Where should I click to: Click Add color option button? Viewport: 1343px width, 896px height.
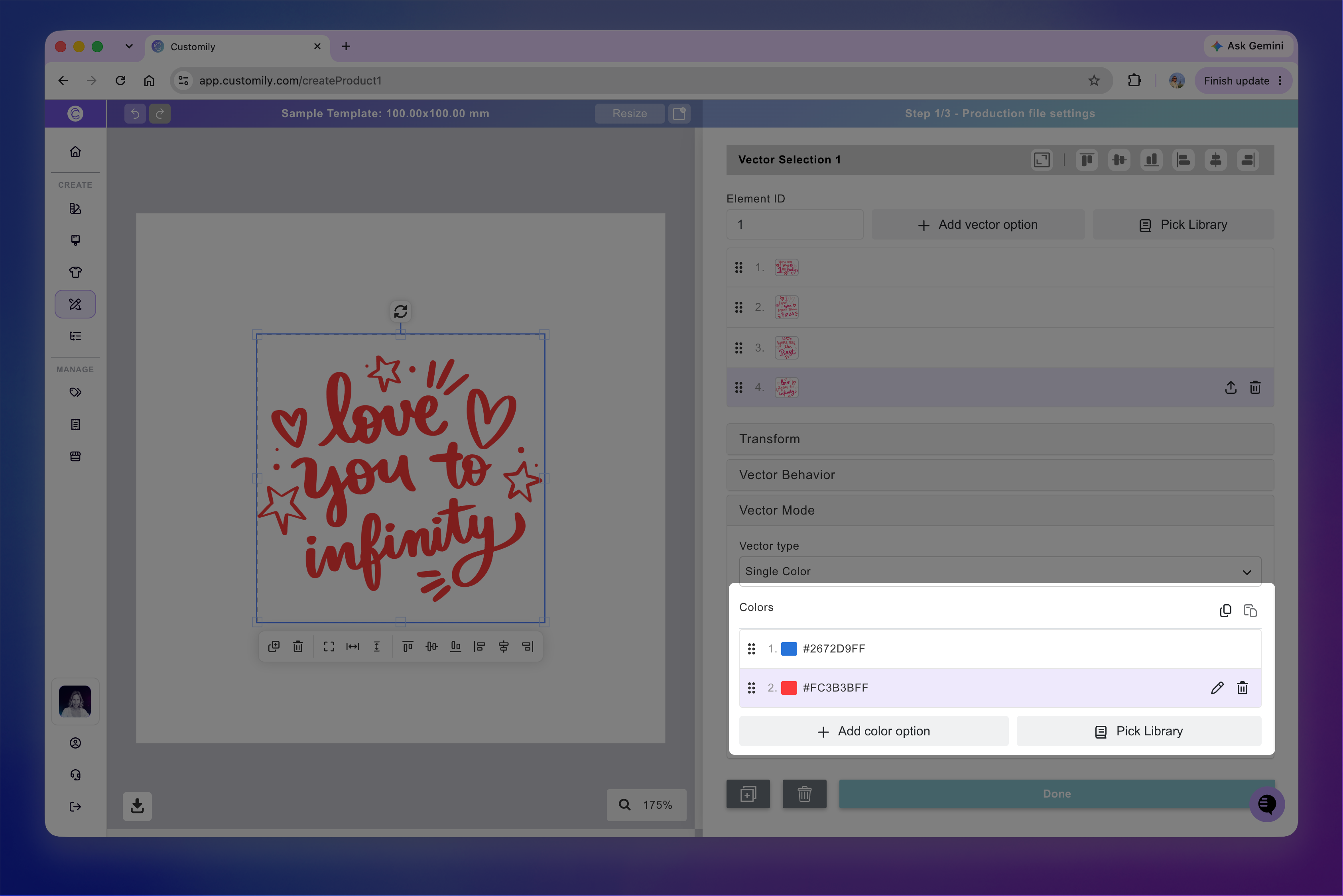(x=874, y=731)
